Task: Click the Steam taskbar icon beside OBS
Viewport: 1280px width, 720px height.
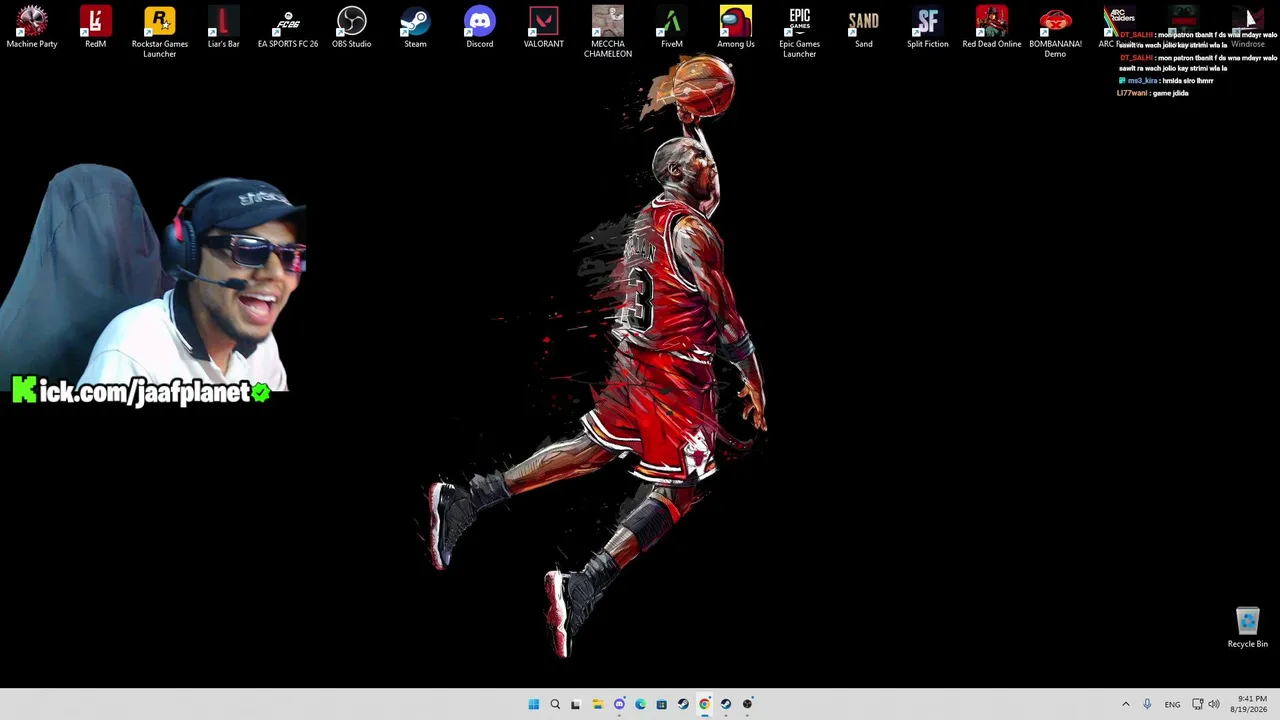Action: pos(726,704)
